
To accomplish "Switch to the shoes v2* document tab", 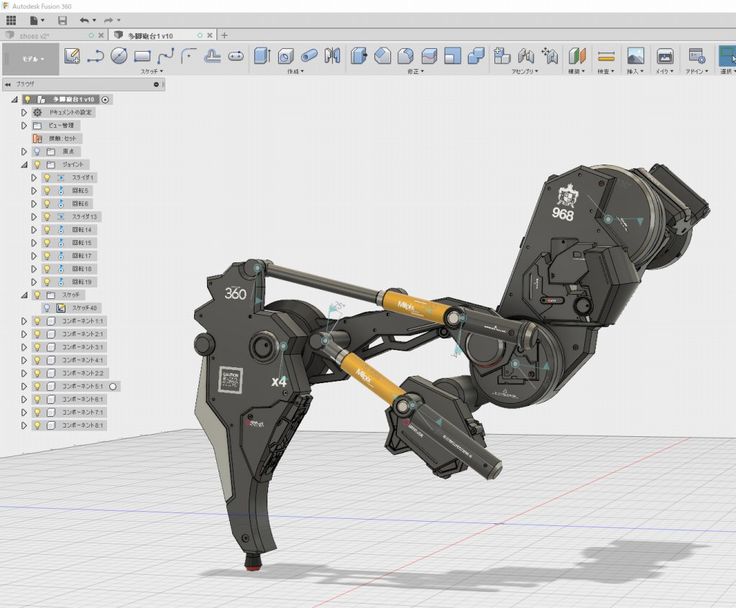I will (35, 35).
